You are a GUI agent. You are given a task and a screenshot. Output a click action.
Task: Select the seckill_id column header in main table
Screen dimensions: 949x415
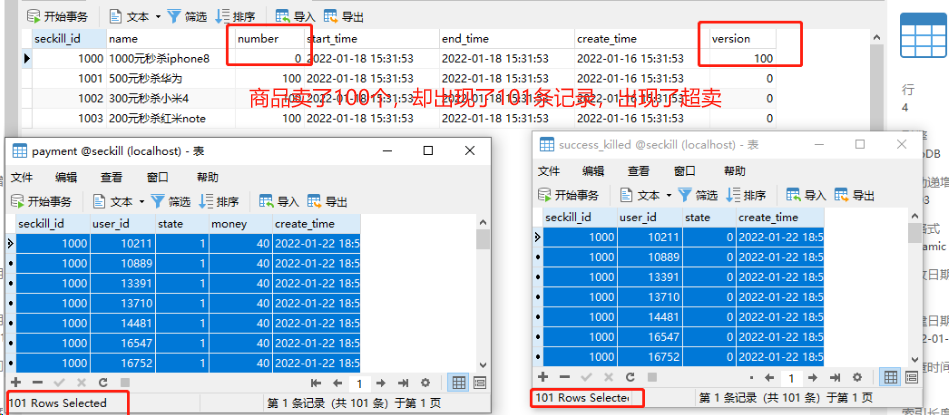(69, 39)
